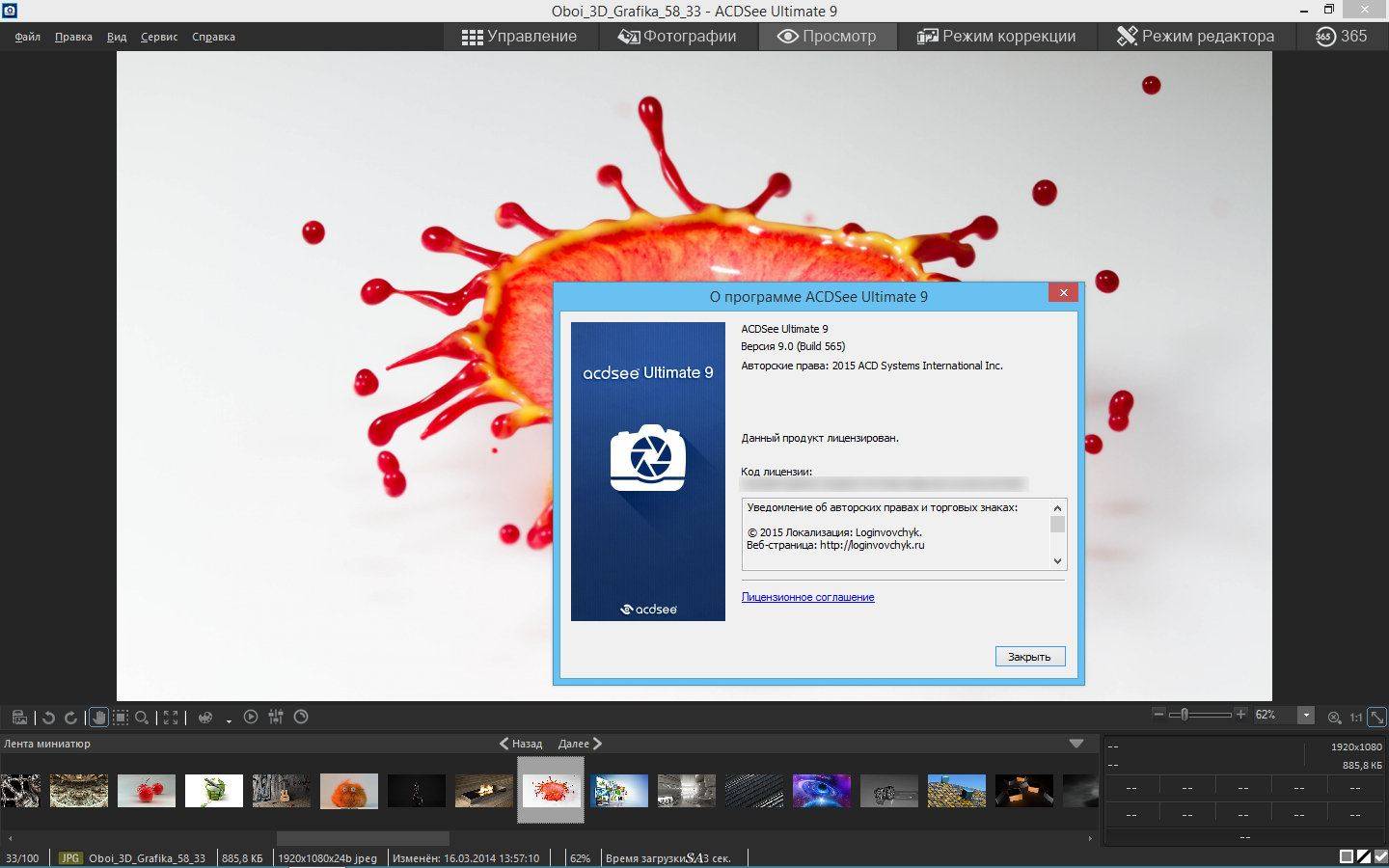Click file name Oboi_3D_Grafika_58_33 in status bar
This screenshot has height=868, width=1389.
[x=147, y=857]
